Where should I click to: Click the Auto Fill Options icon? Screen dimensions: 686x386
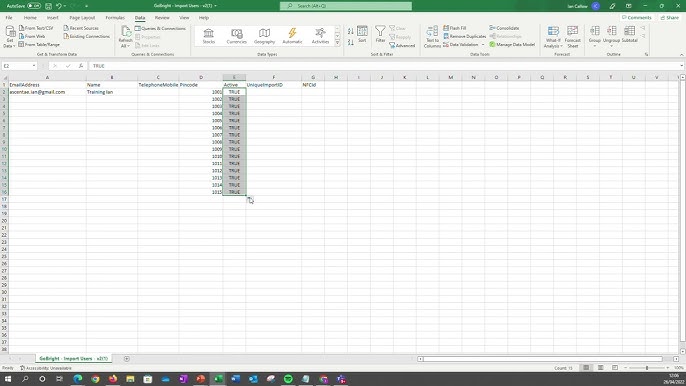click(x=250, y=200)
